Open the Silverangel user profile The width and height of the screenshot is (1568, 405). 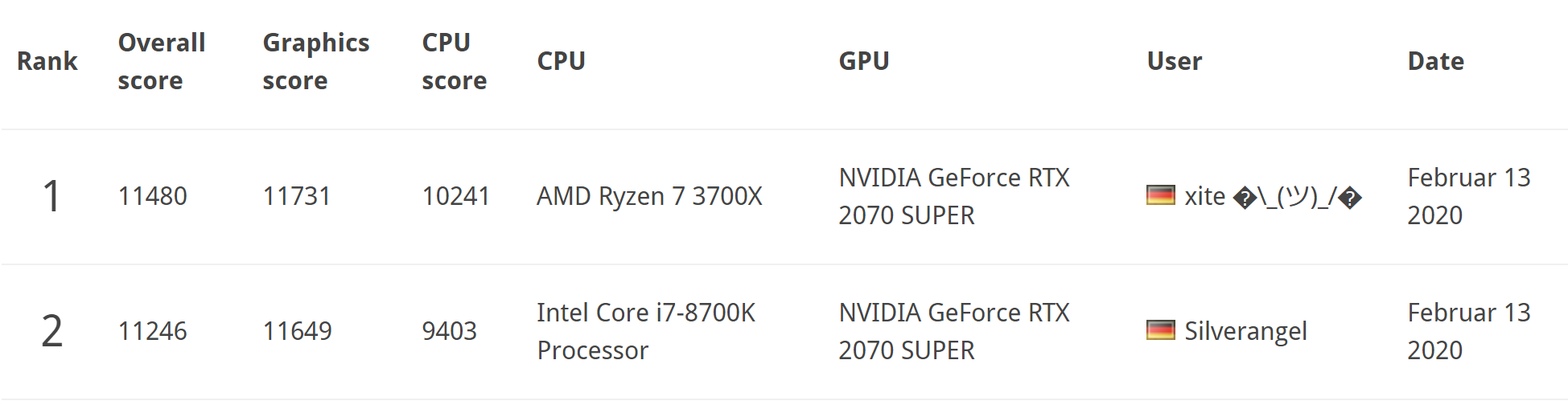[x=1245, y=331]
